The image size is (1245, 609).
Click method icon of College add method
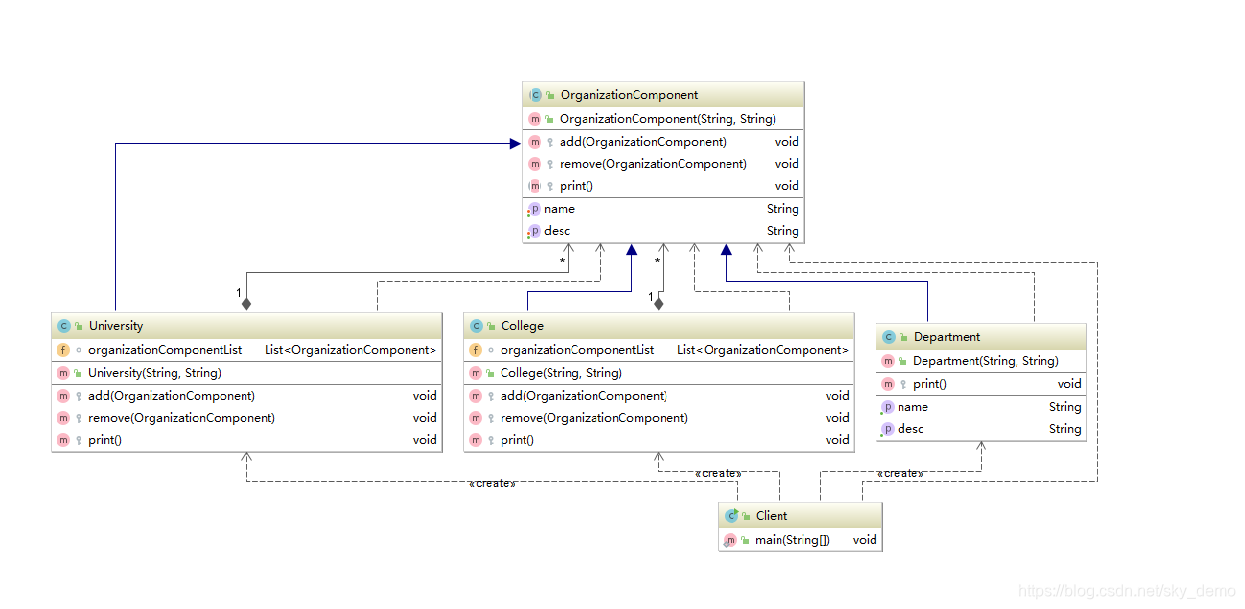475,396
